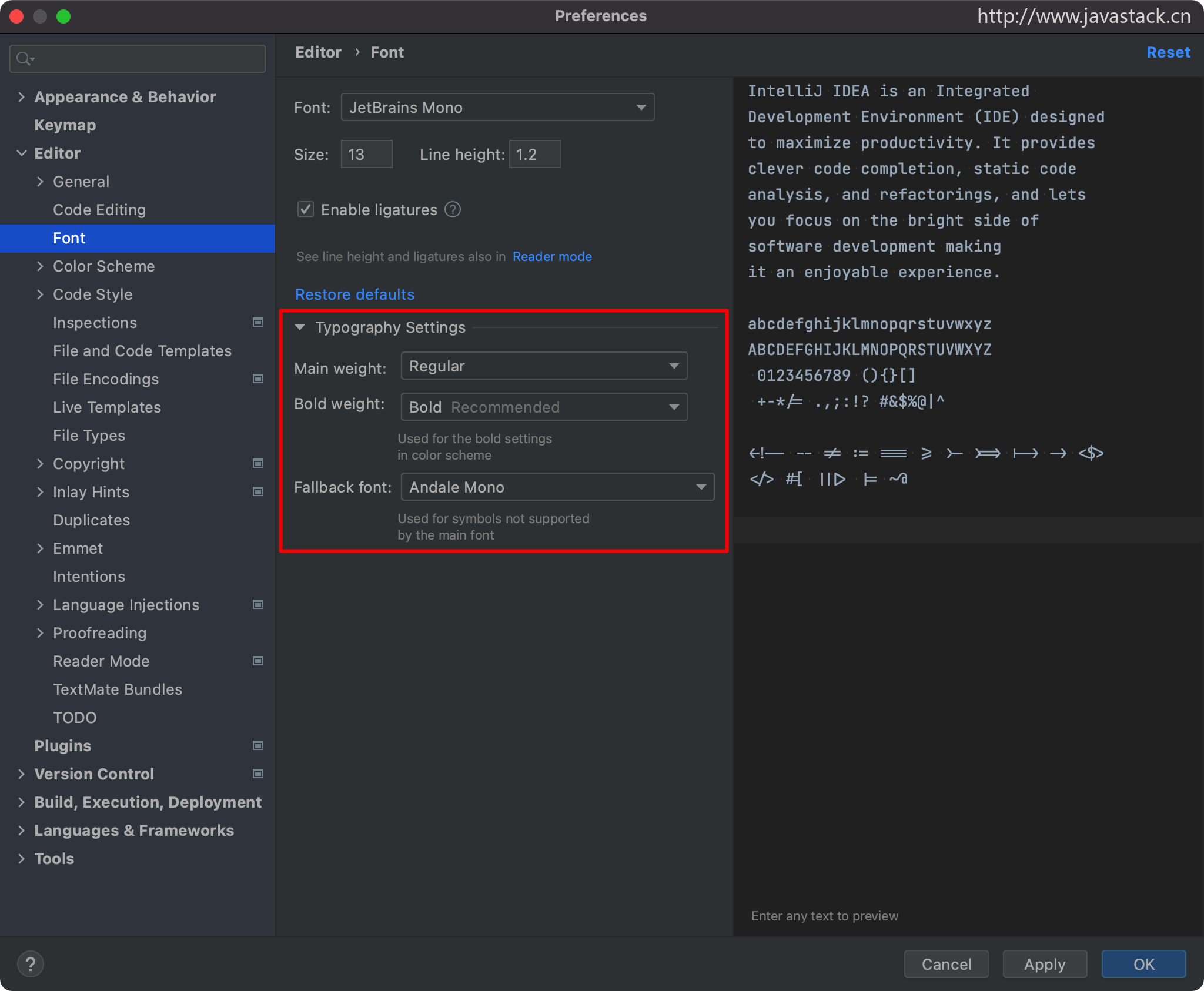Click the Inspections project-level settings icon
The width and height of the screenshot is (1204, 991).
[258, 322]
